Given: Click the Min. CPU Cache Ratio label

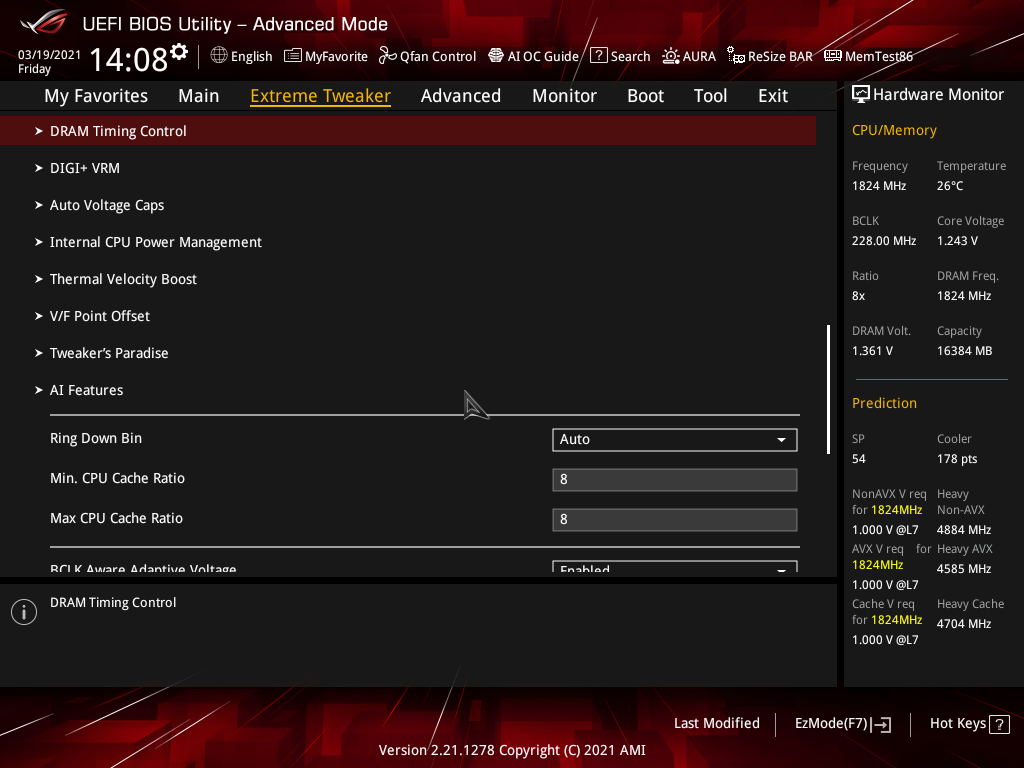Looking at the screenshot, I should [x=118, y=478].
